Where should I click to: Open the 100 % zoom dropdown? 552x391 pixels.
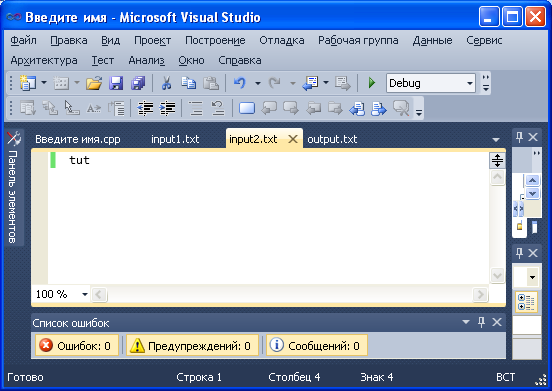84,294
